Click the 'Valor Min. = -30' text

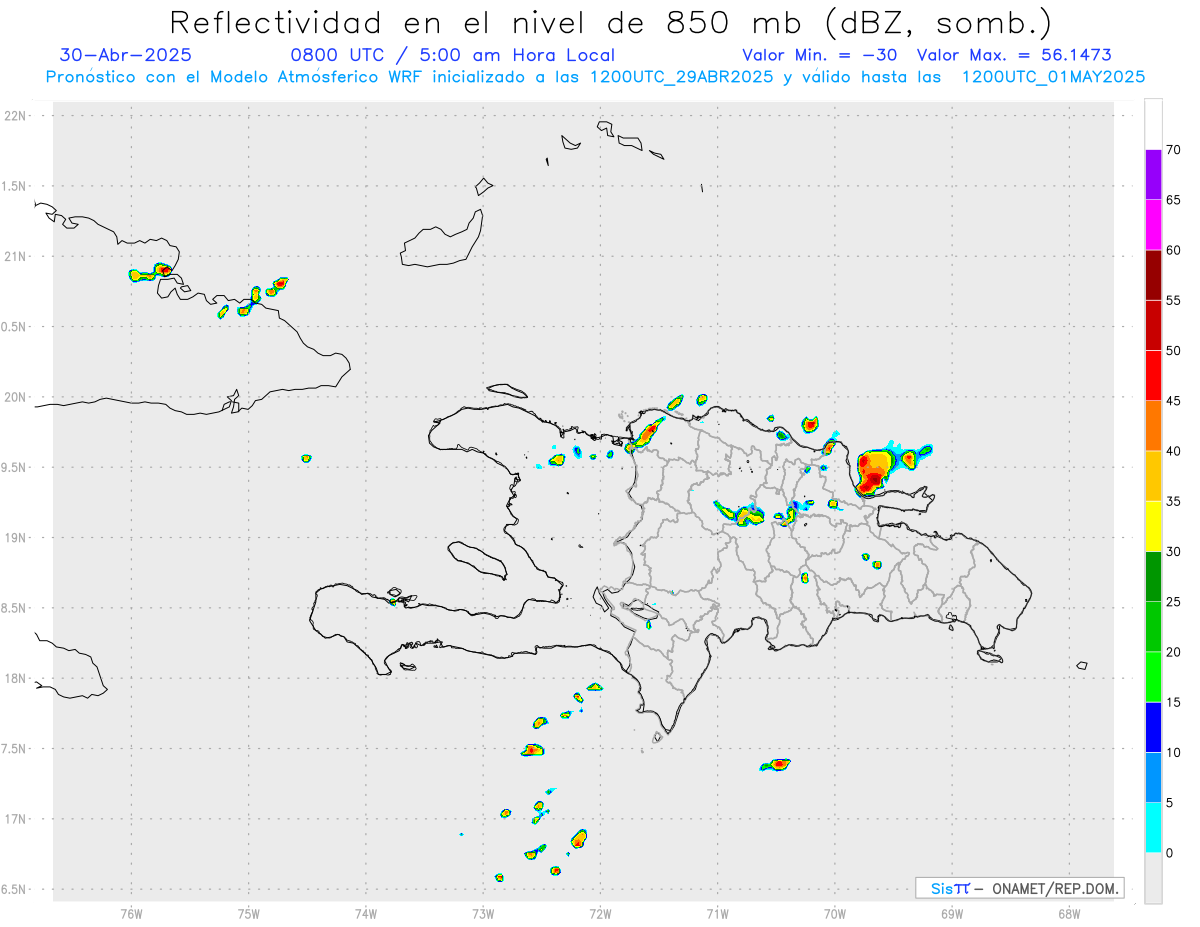[819, 55]
